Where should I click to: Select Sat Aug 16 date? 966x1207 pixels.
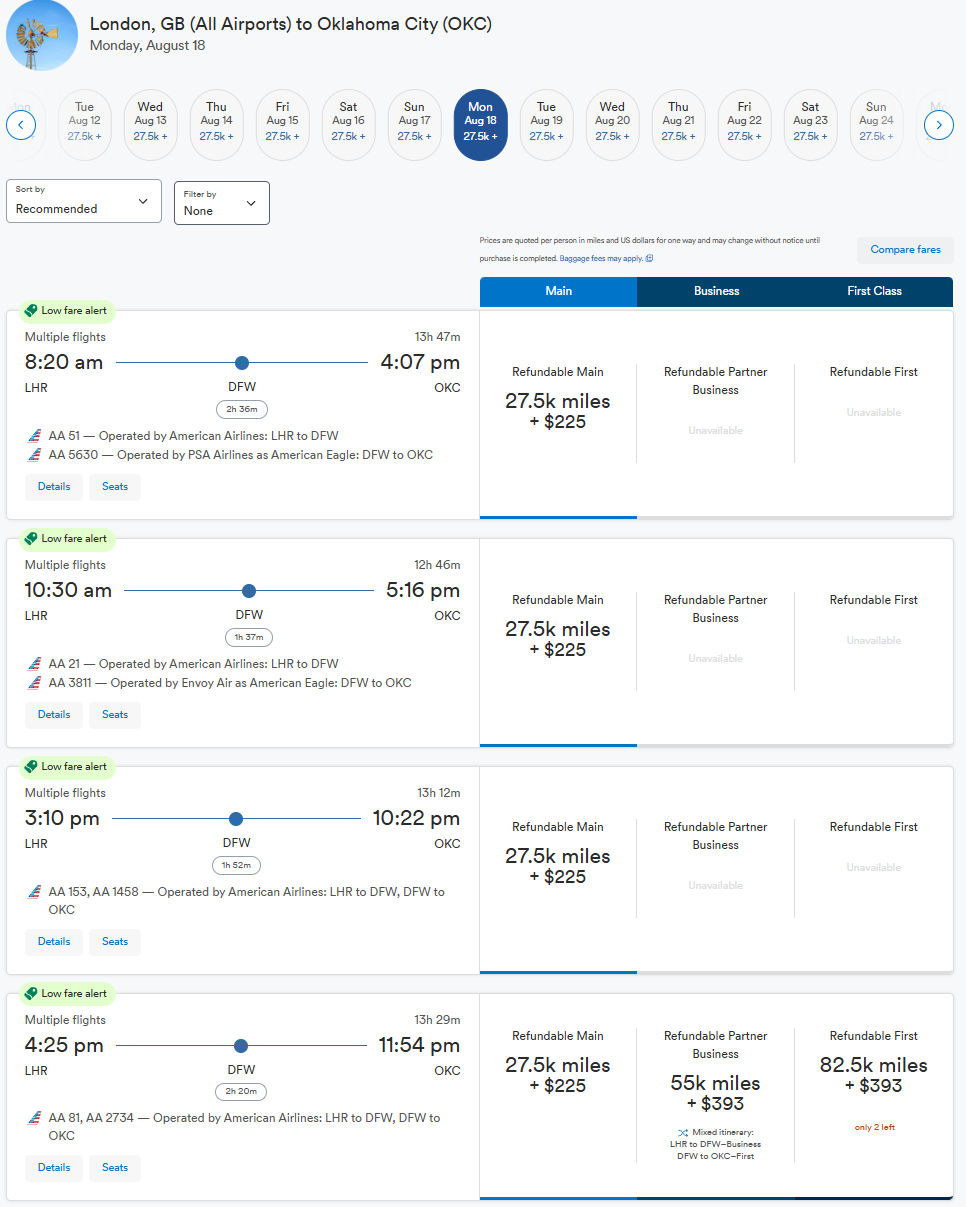click(348, 125)
